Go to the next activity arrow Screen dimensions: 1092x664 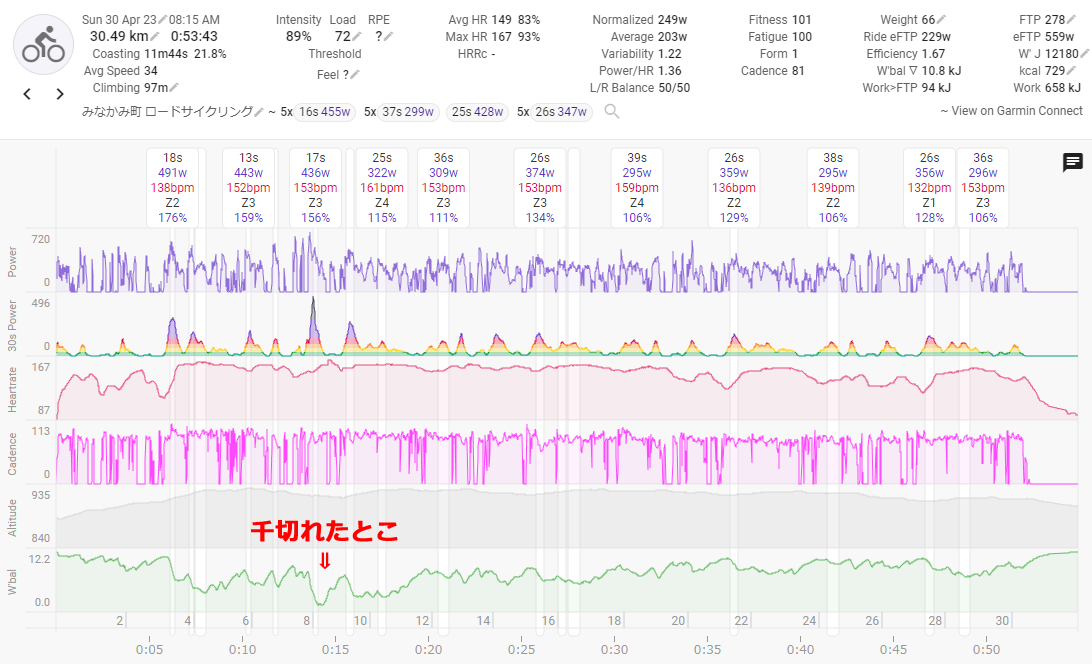pos(60,94)
